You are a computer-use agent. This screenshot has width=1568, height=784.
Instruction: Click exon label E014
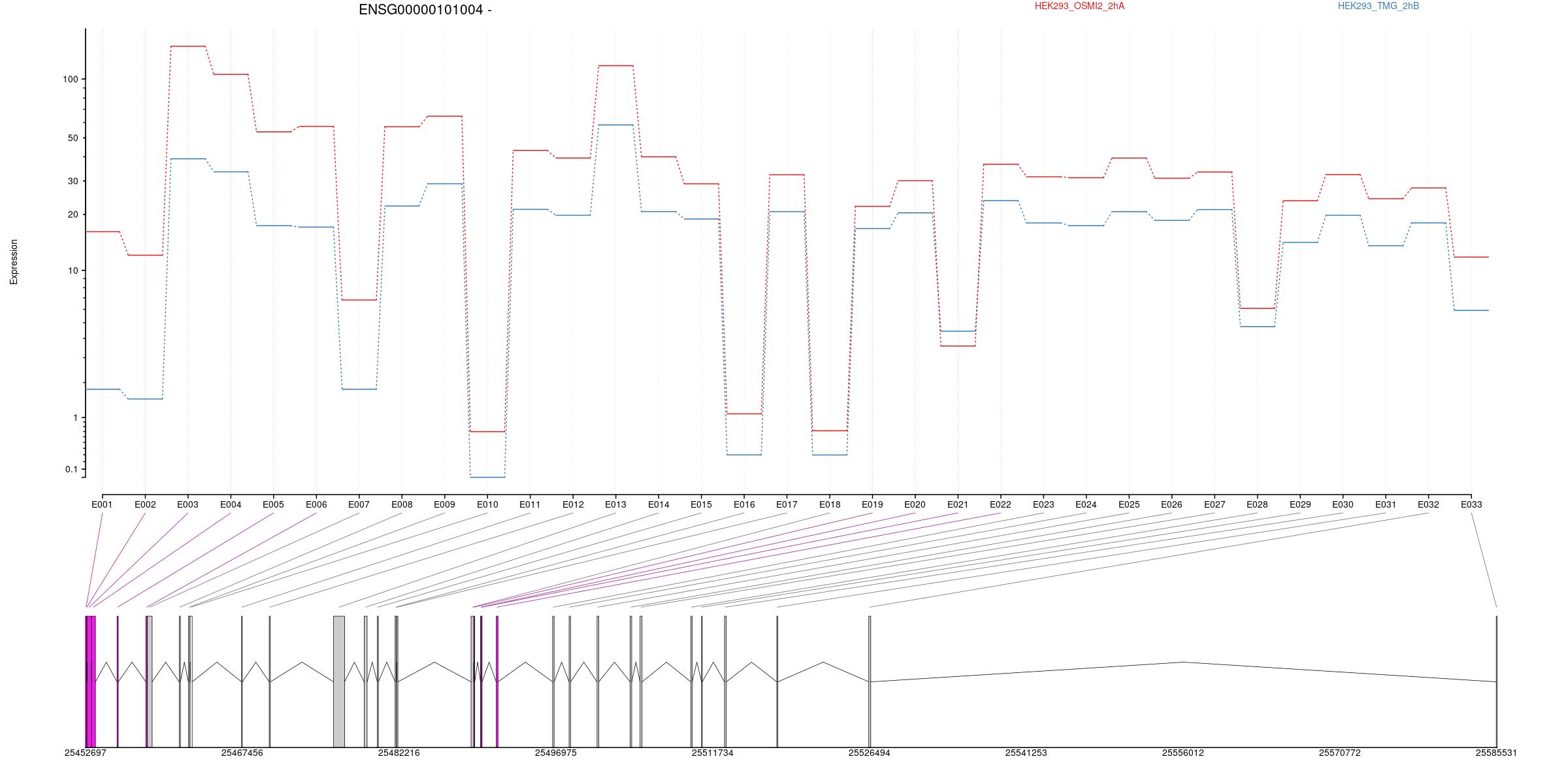coord(659,504)
